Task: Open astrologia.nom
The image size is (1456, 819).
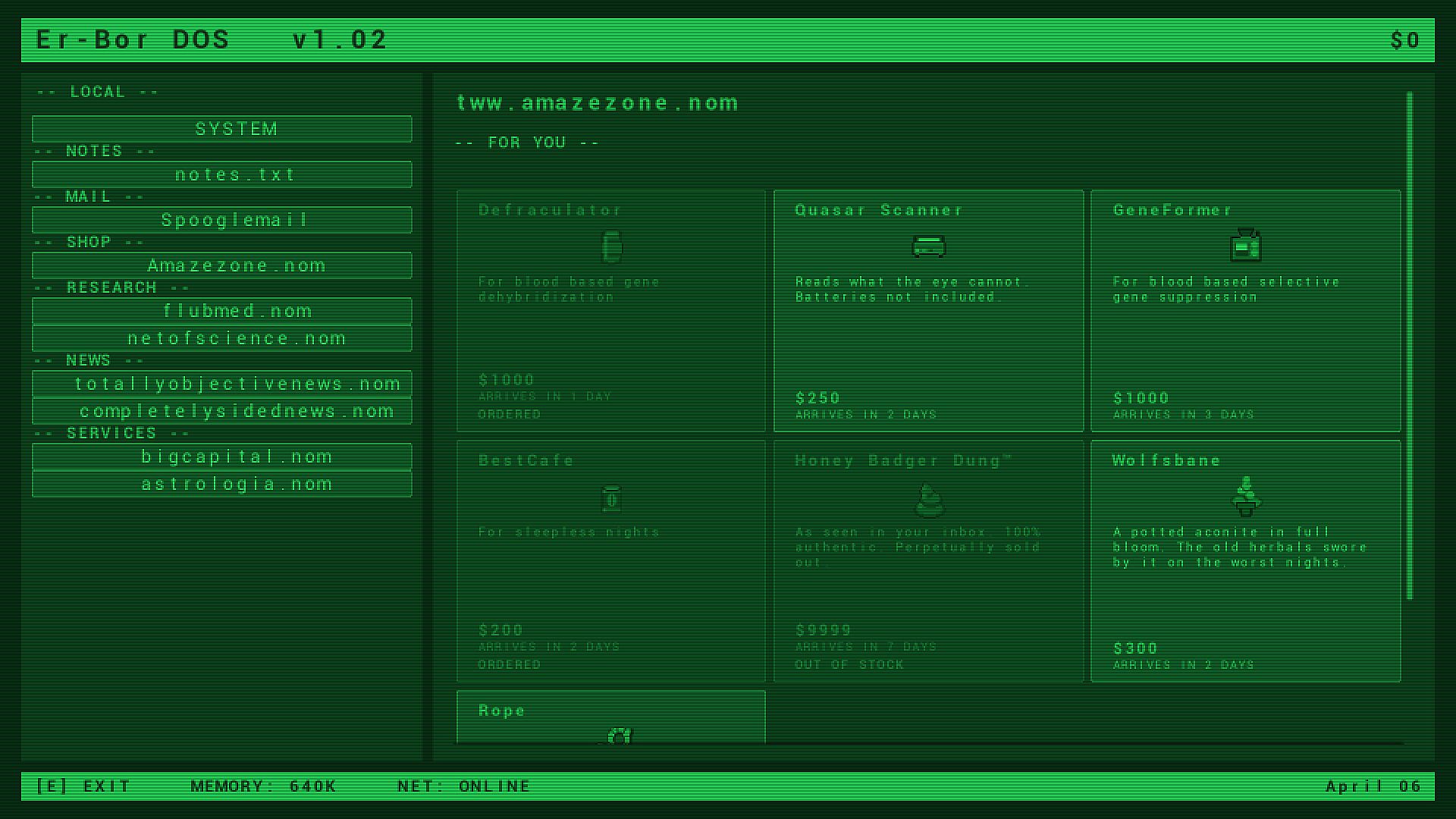Action: pyautogui.click(x=222, y=484)
